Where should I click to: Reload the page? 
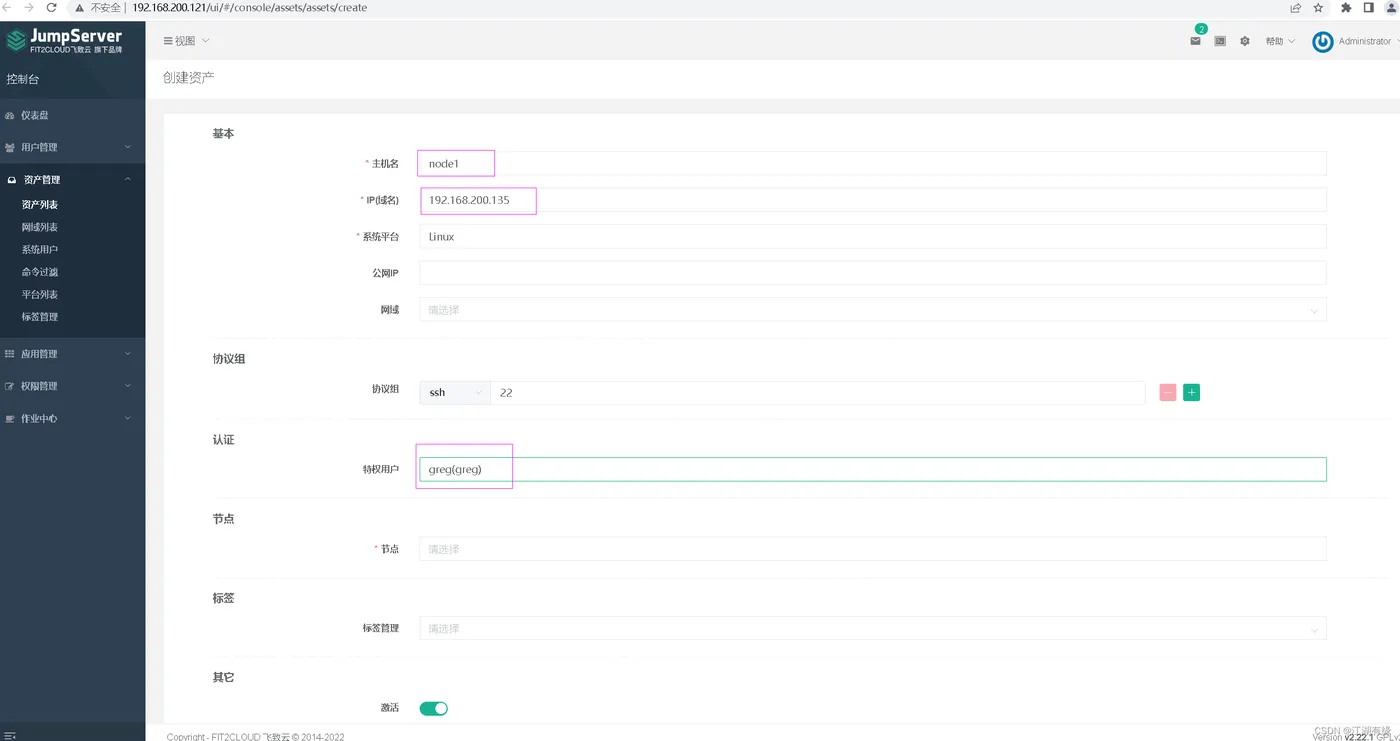[51, 7]
